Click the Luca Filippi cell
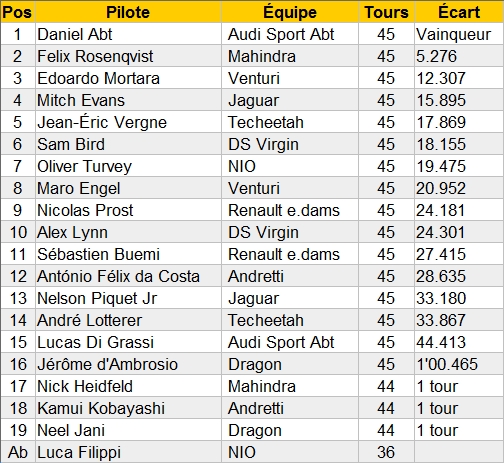 128,452
